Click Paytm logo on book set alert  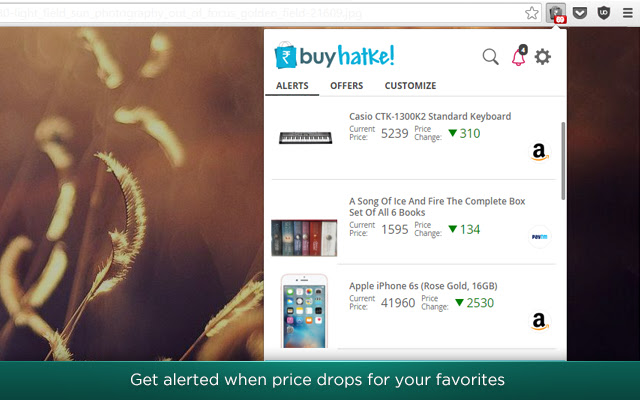tap(539, 237)
